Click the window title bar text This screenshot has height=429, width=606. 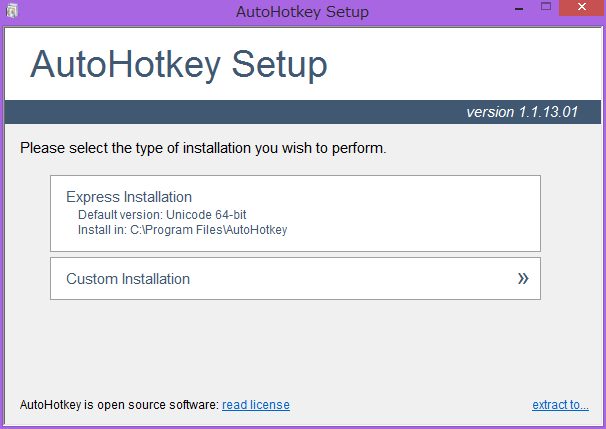302,12
